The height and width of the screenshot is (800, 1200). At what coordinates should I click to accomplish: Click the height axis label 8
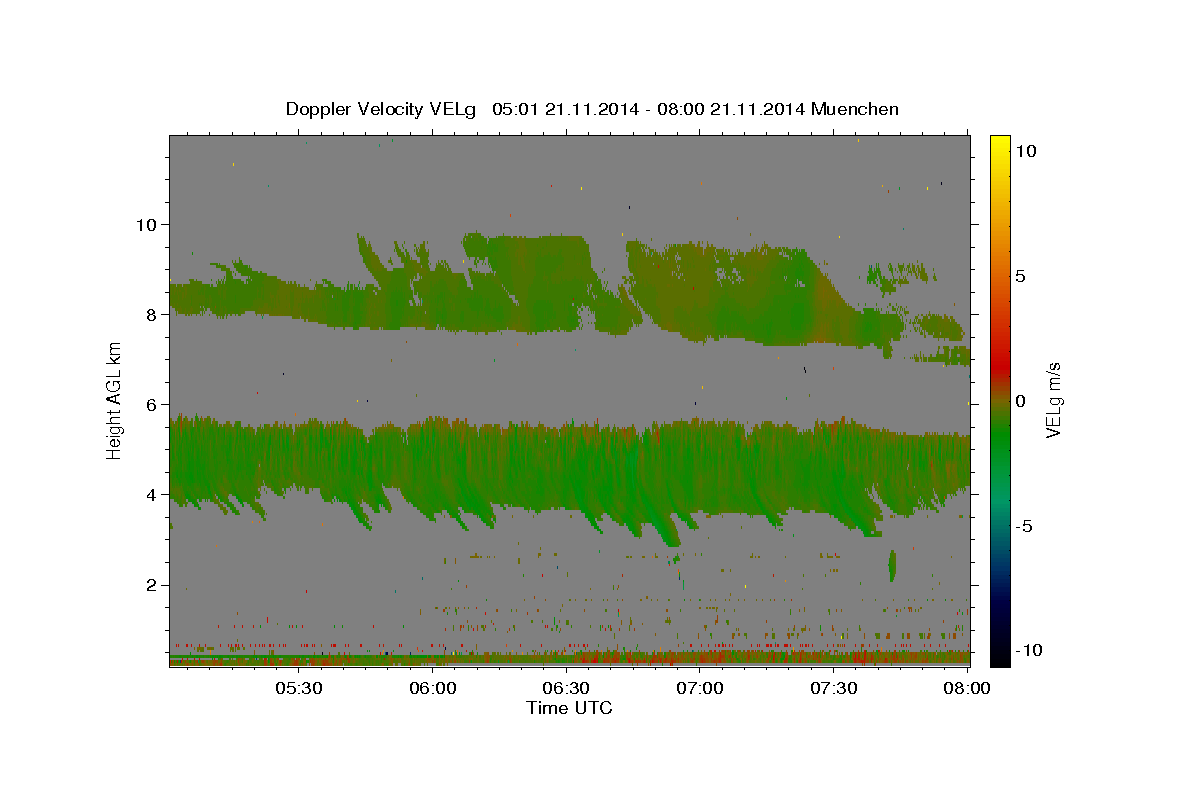click(151, 314)
